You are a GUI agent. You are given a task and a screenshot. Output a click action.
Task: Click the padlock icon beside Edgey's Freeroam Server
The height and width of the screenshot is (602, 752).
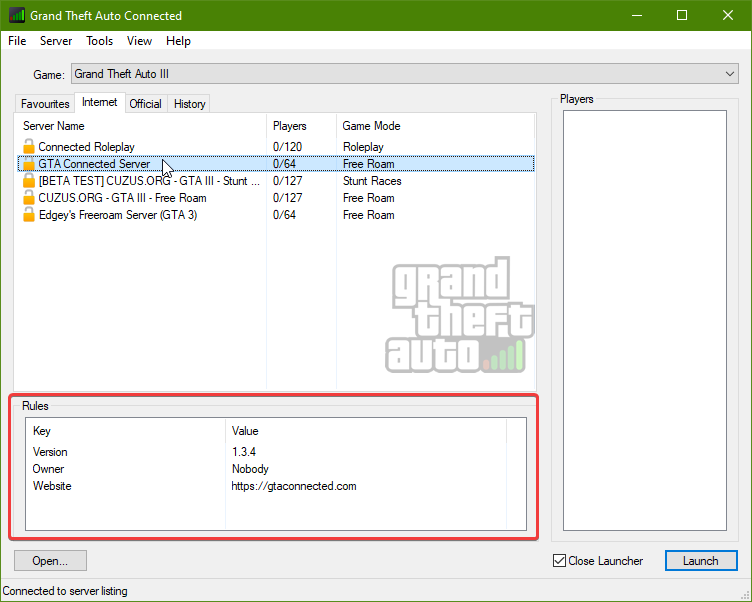coord(29,215)
